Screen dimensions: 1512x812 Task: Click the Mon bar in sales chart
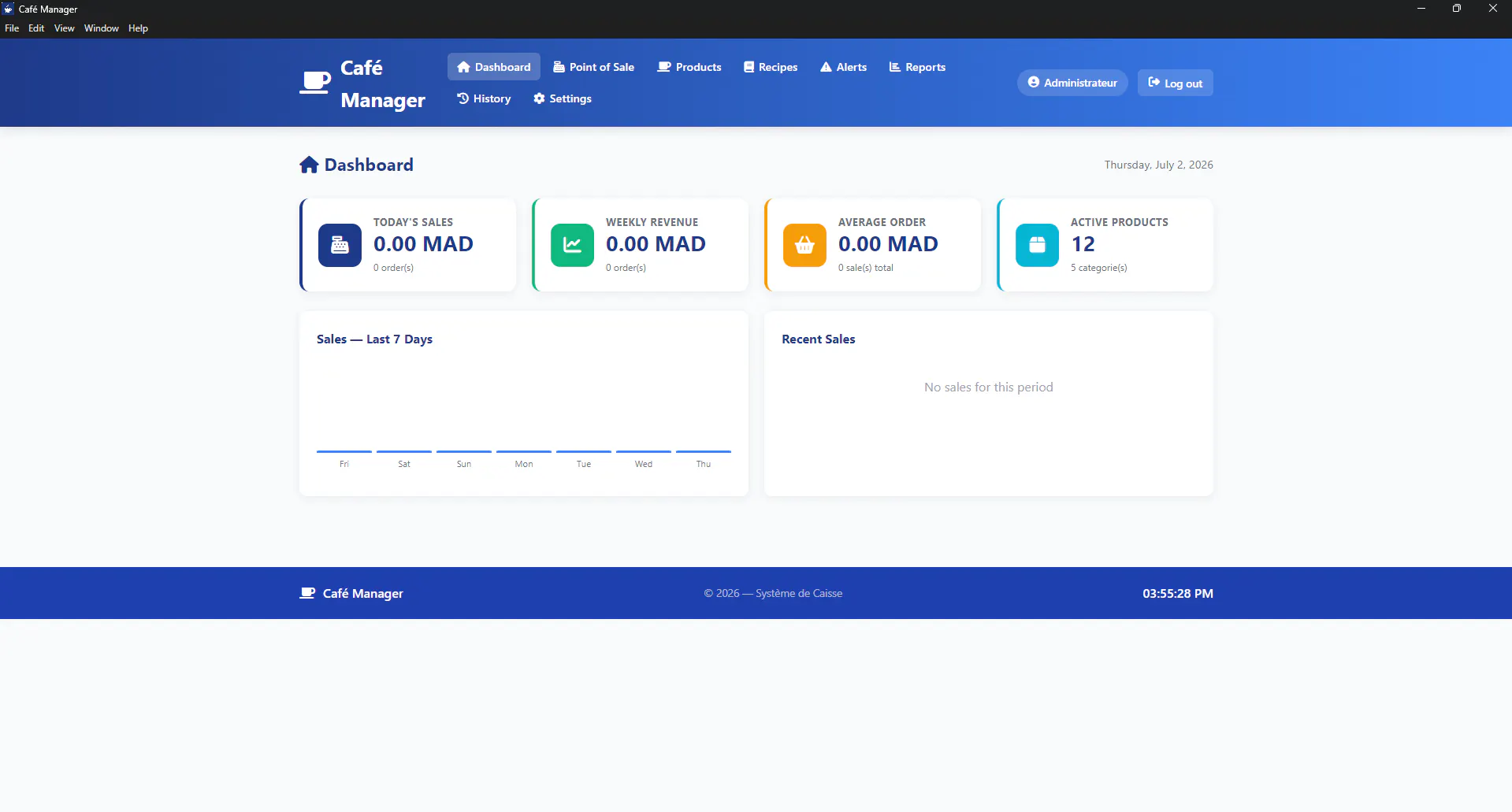524,451
